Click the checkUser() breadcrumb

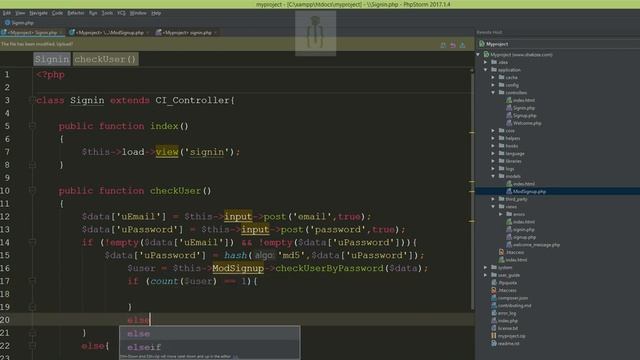click(x=105, y=59)
